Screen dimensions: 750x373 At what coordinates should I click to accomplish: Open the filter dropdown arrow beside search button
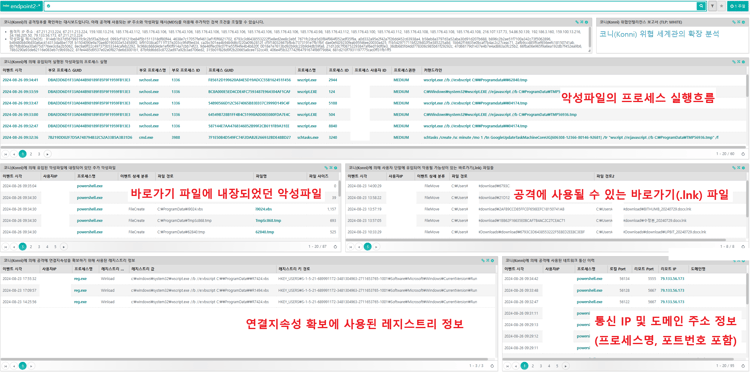click(x=713, y=6)
